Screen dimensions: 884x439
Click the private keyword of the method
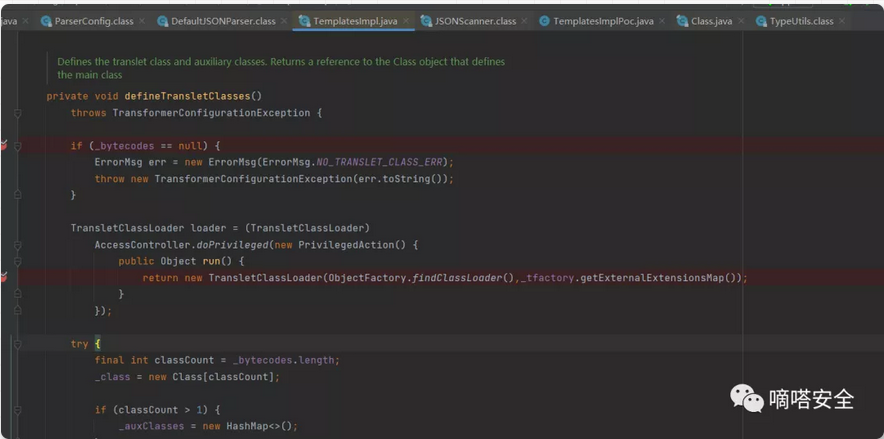(67, 96)
